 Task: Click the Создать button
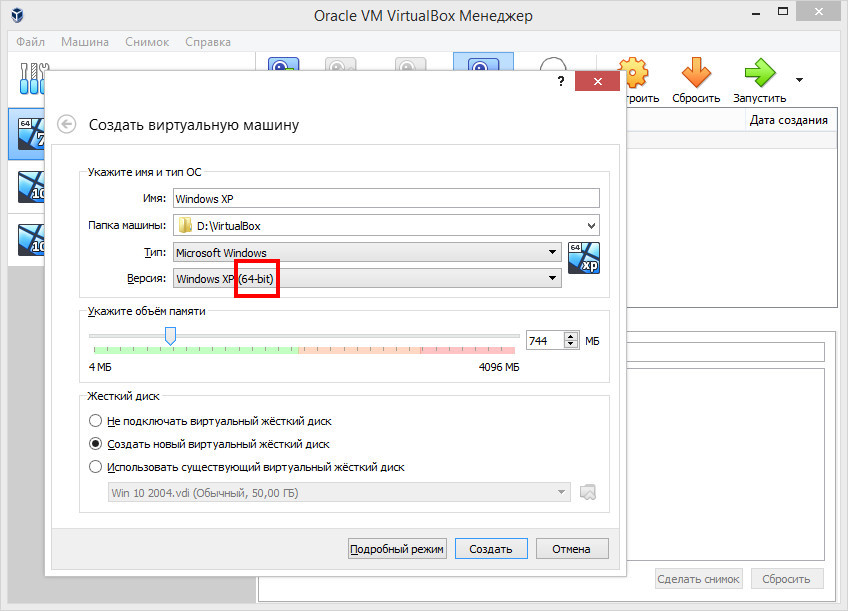click(x=491, y=549)
